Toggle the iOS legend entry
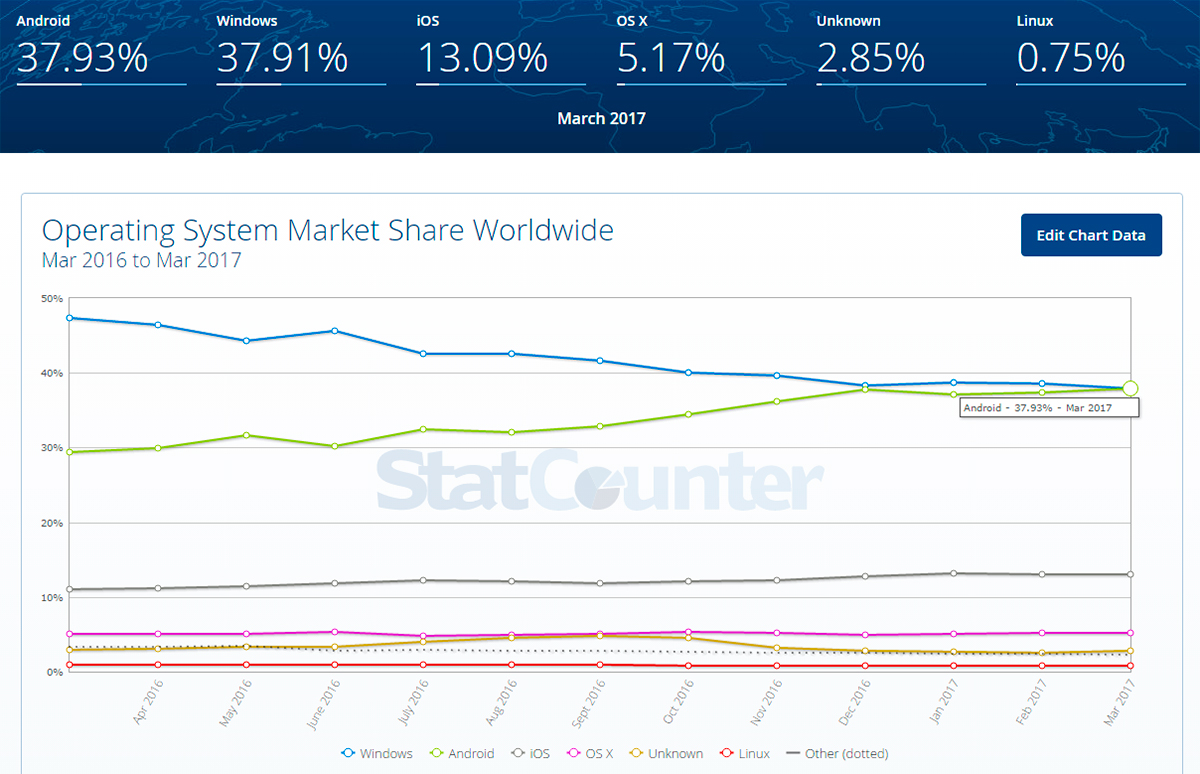Image resolution: width=1200 pixels, height=774 pixels. [x=532, y=753]
